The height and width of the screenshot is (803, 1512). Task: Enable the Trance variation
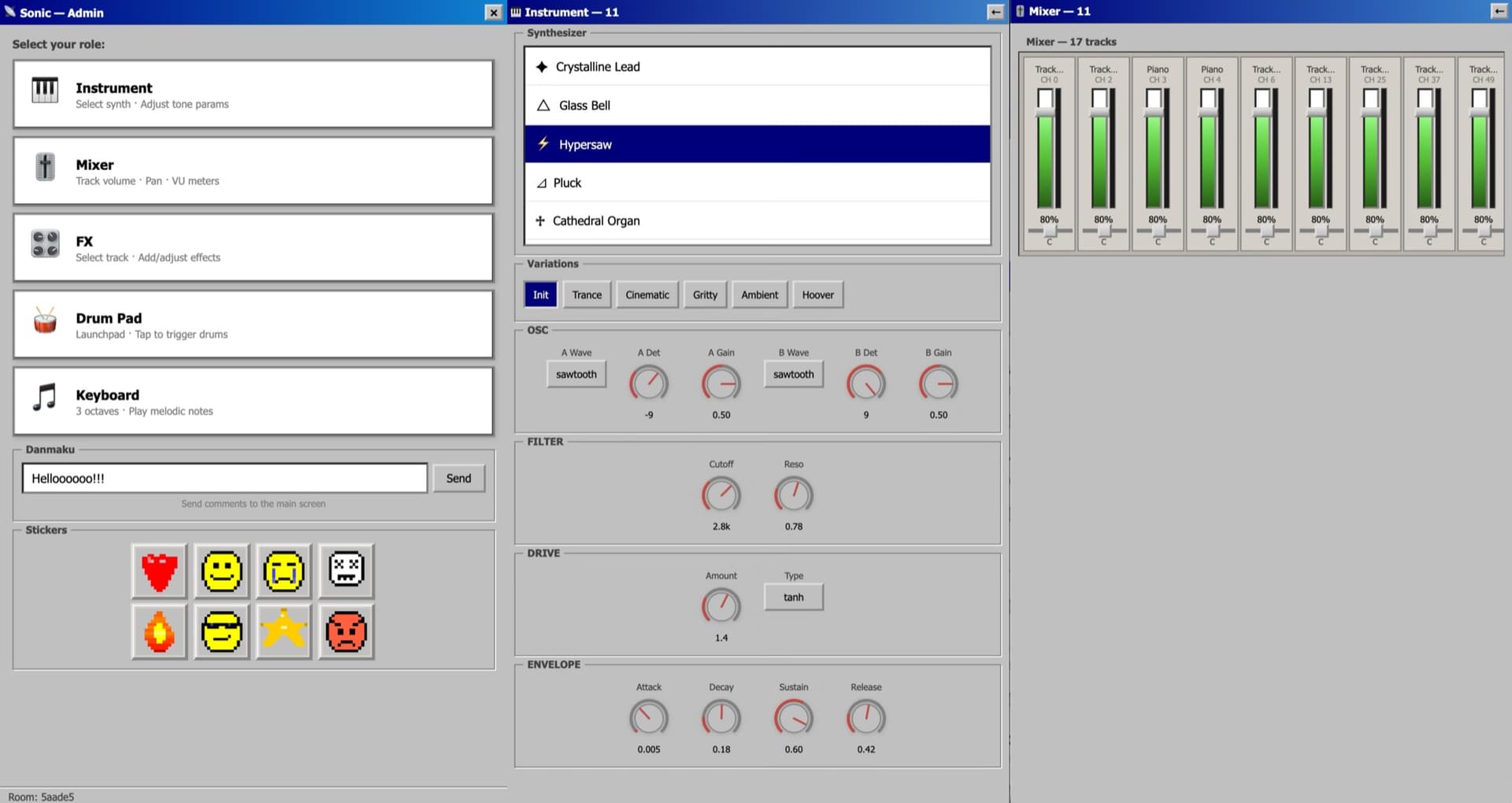pyautogui.click(x=587, y=295)
